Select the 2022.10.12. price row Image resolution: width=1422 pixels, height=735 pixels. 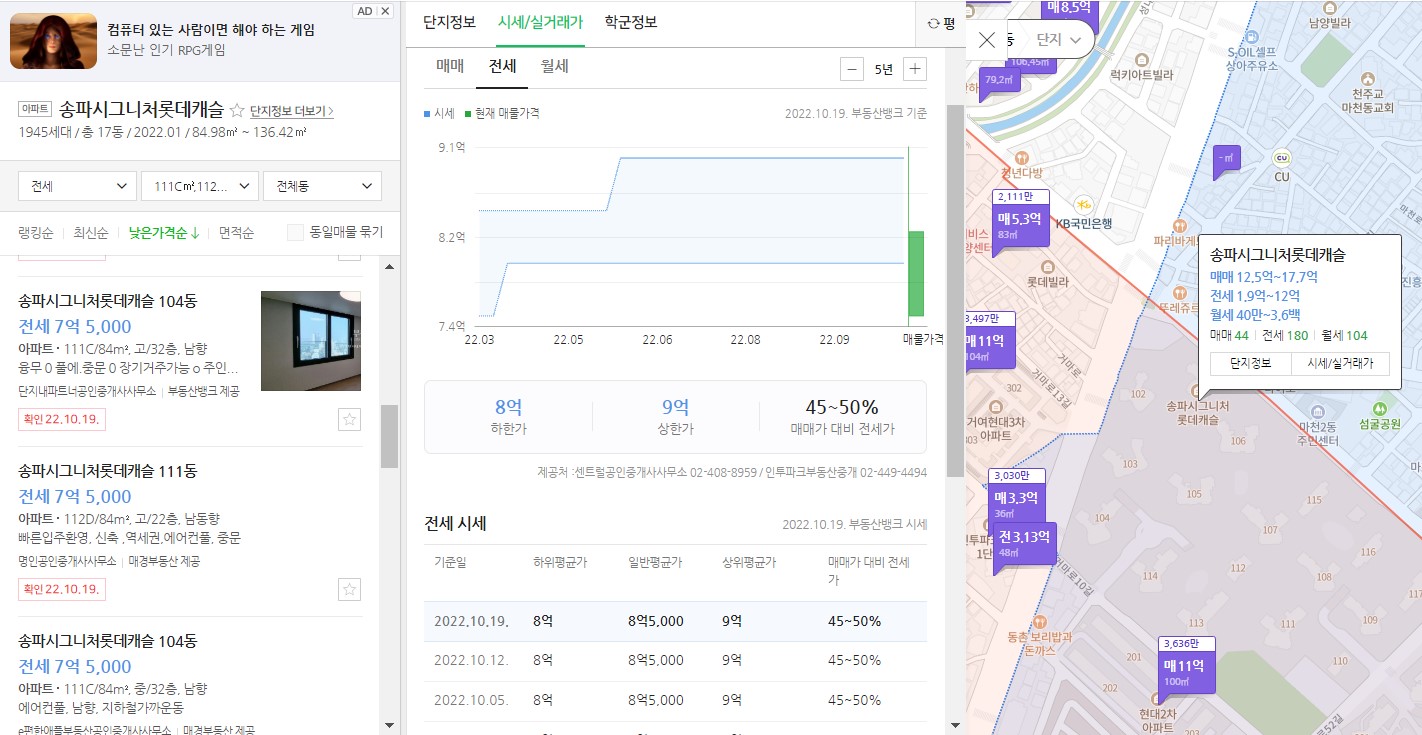tap(675, 660)
